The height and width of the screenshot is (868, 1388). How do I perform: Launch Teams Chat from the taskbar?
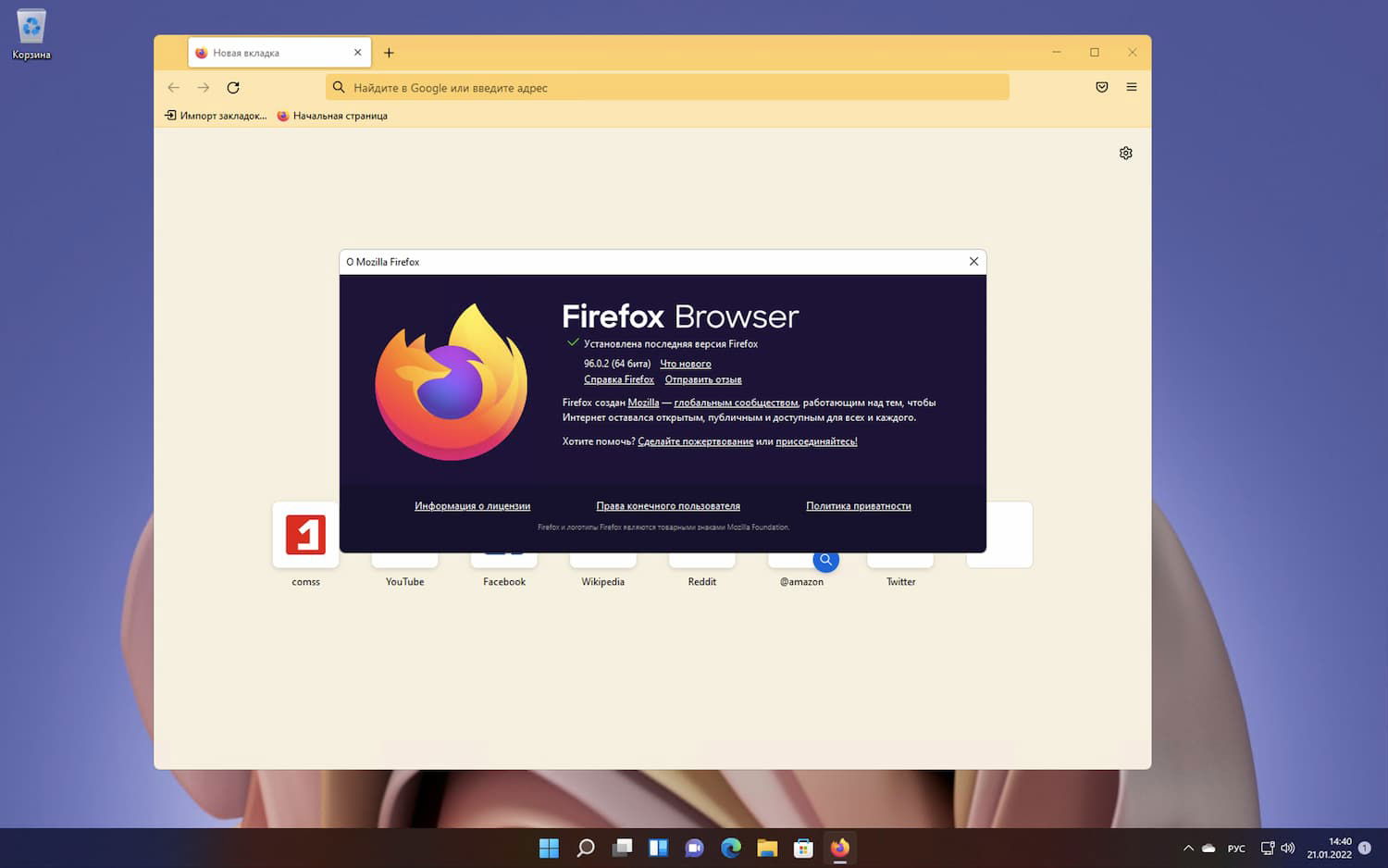[x=694, y=848]
